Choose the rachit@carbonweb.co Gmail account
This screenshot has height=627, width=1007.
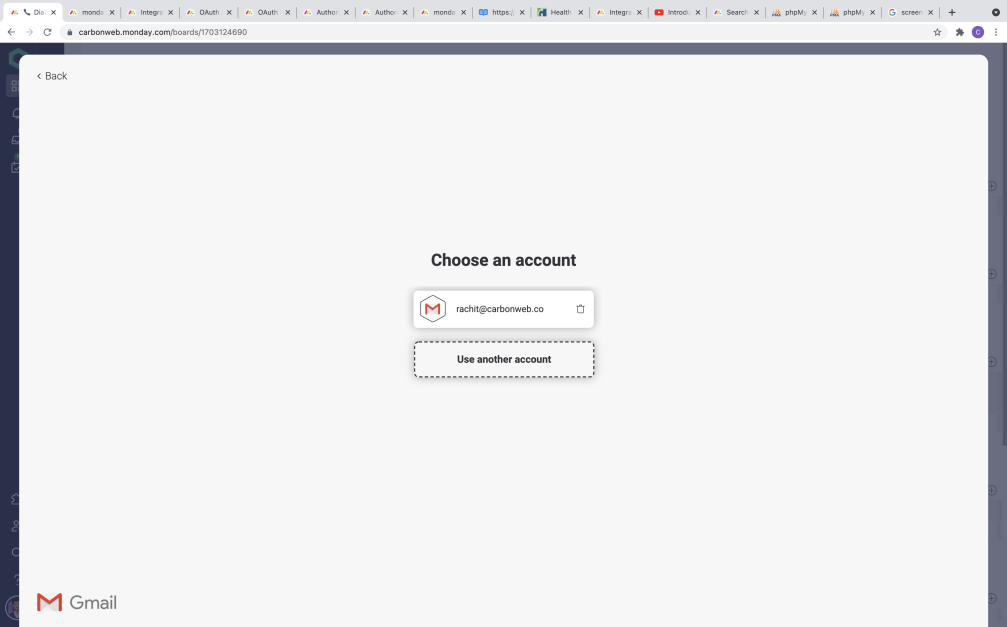[504, 309]
